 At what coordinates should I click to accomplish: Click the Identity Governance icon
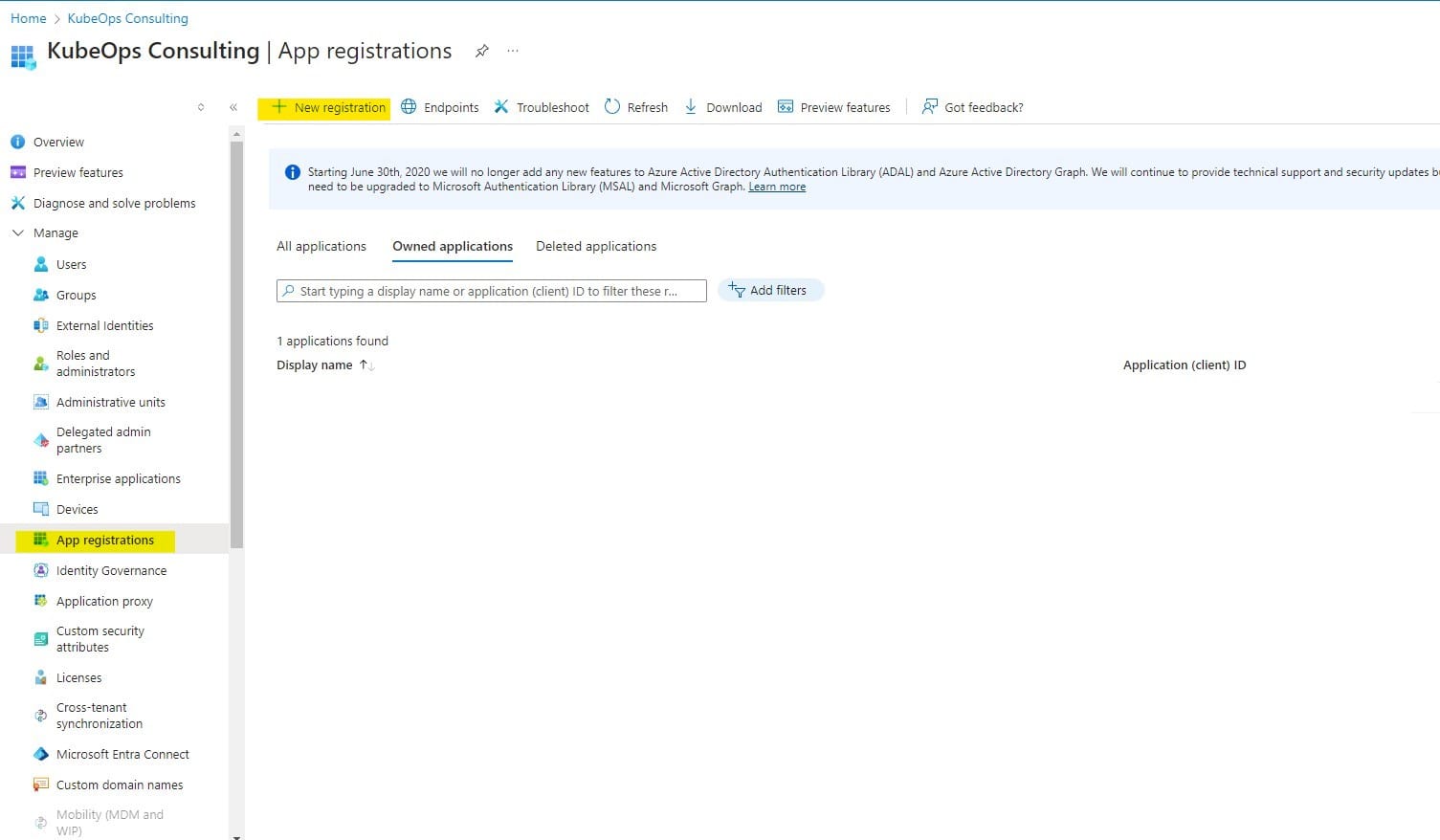pyautogui.click(x=41, y=570)
